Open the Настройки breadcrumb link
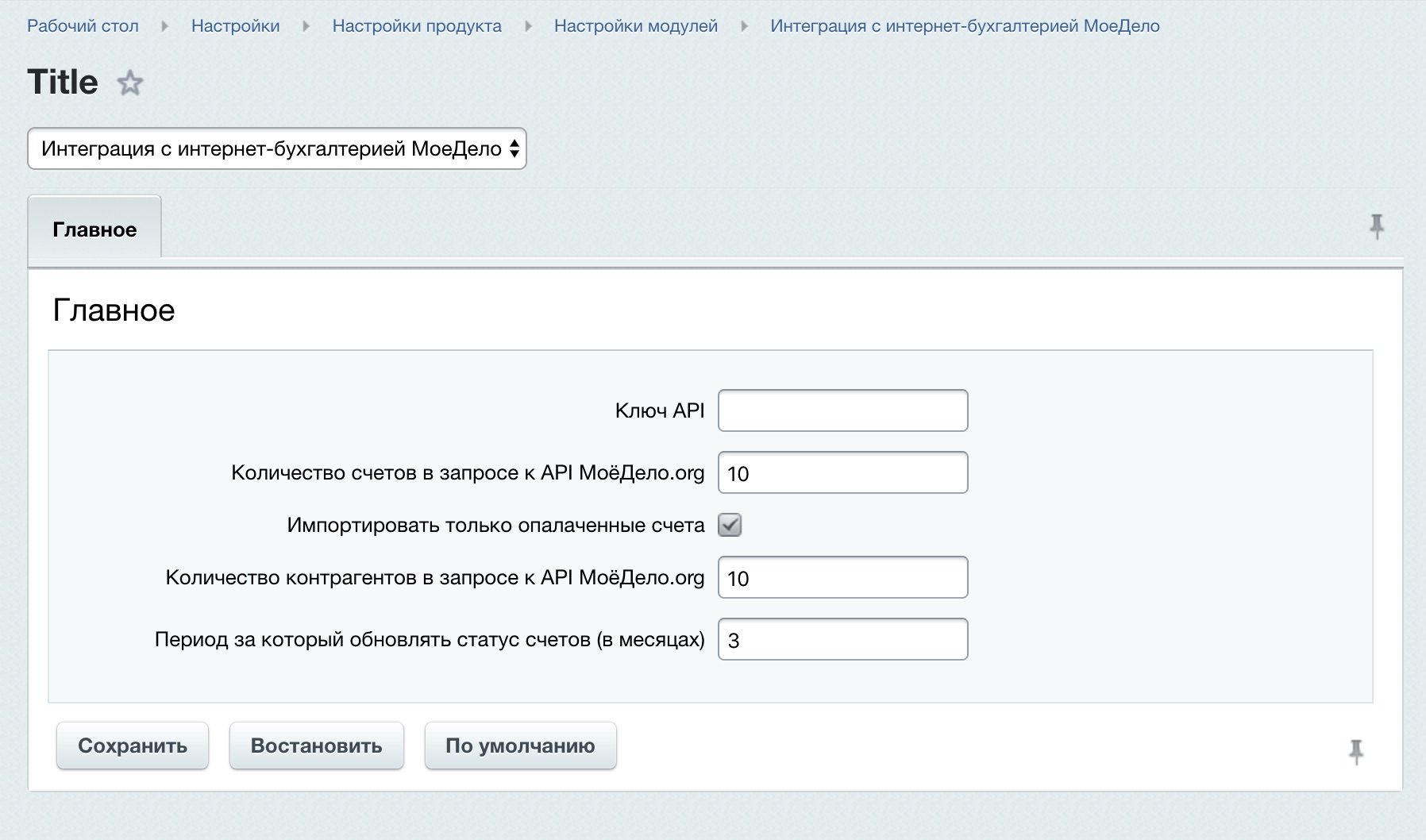1426x840 pixels. [x=233, y=25]
